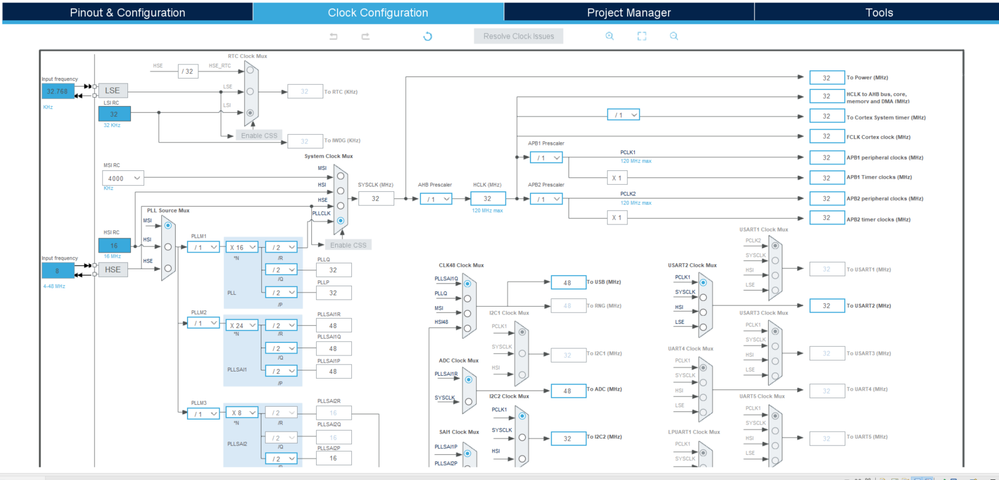
Task: Click the APB2 timer clocks value
Action: pos(827,217)
